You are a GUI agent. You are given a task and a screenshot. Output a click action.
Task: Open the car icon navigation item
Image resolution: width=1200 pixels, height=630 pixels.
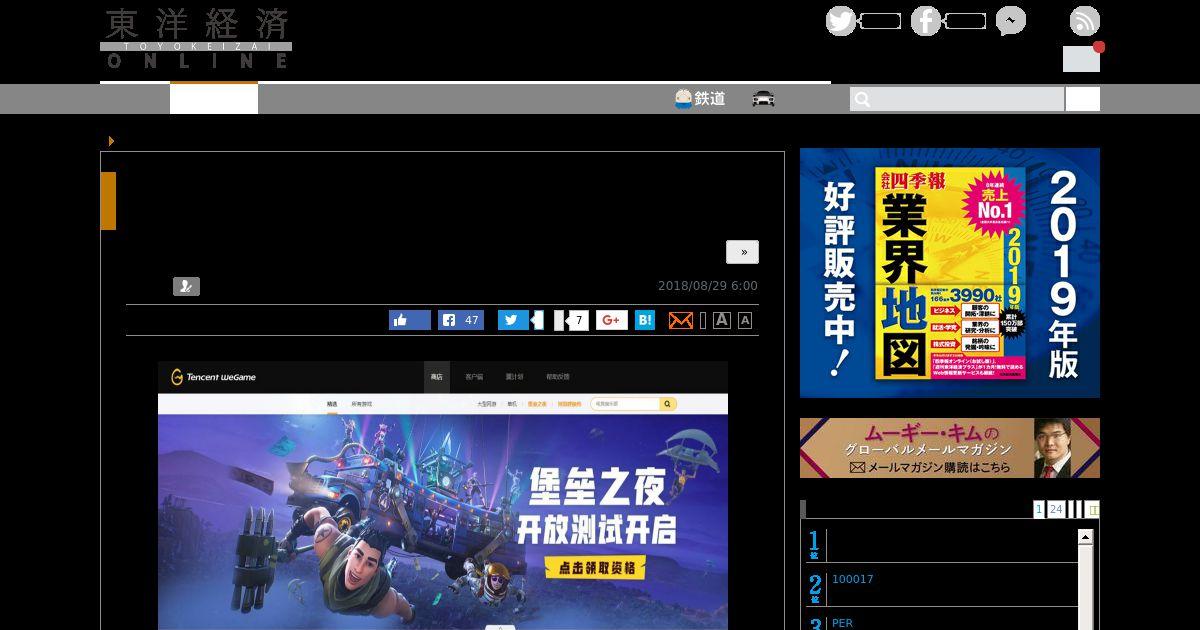[x=764, y=99]
